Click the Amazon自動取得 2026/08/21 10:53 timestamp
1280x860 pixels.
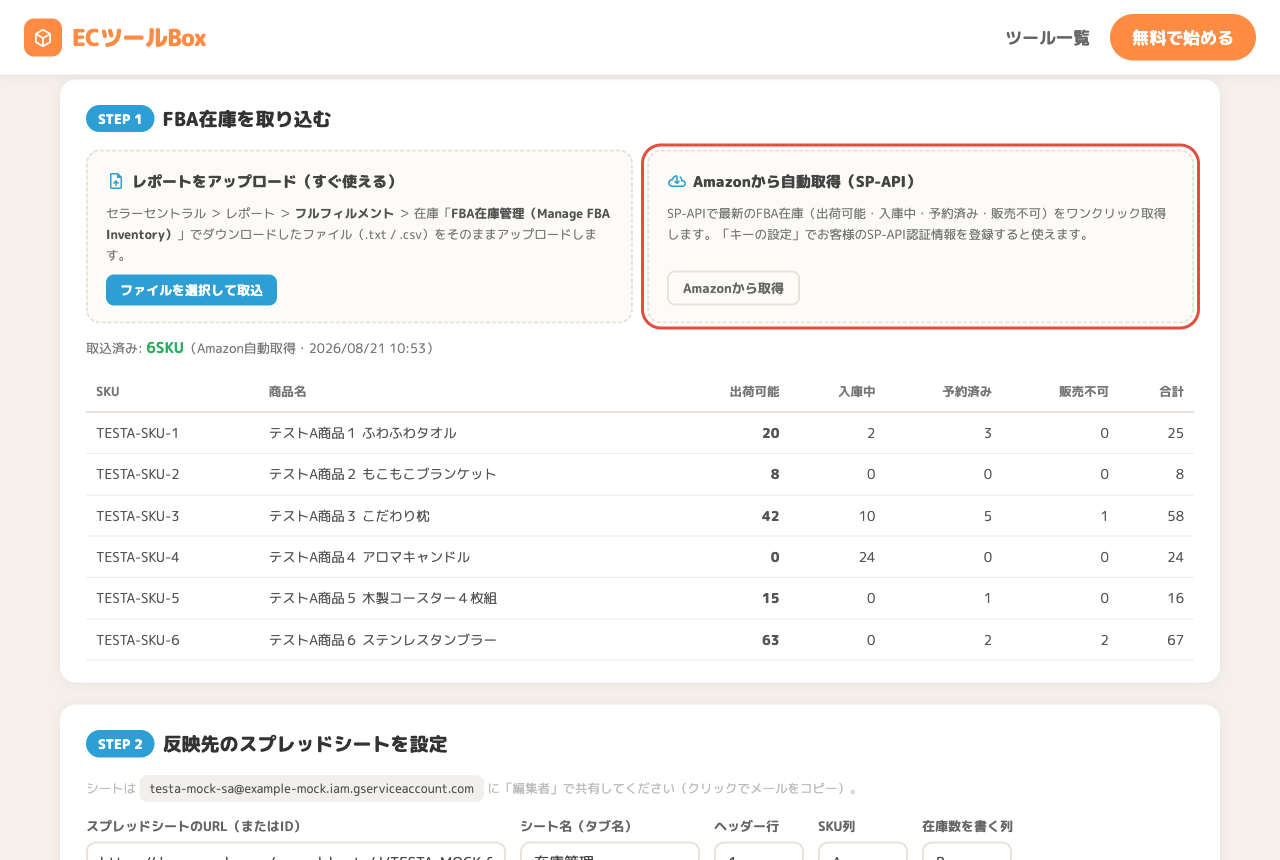coord(310,348)
